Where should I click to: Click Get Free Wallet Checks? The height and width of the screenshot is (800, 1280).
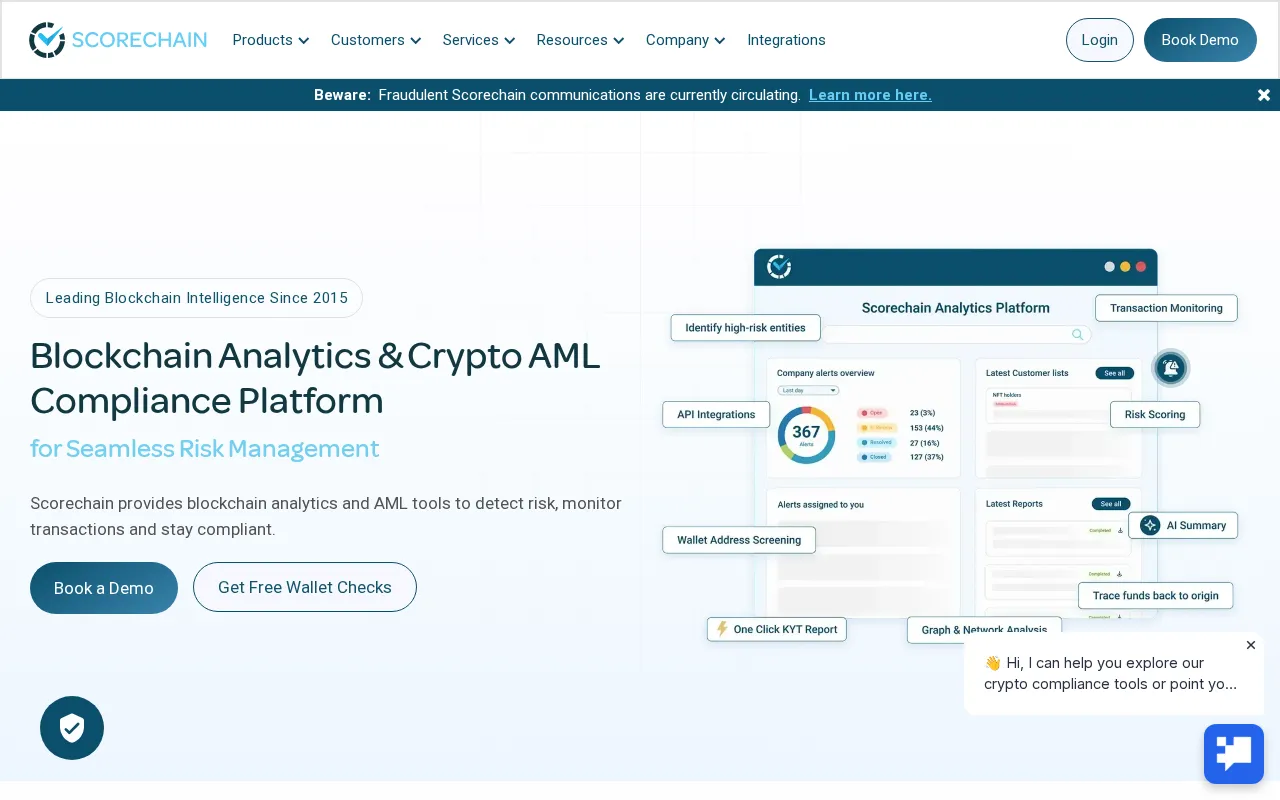(x=305, y=587)
